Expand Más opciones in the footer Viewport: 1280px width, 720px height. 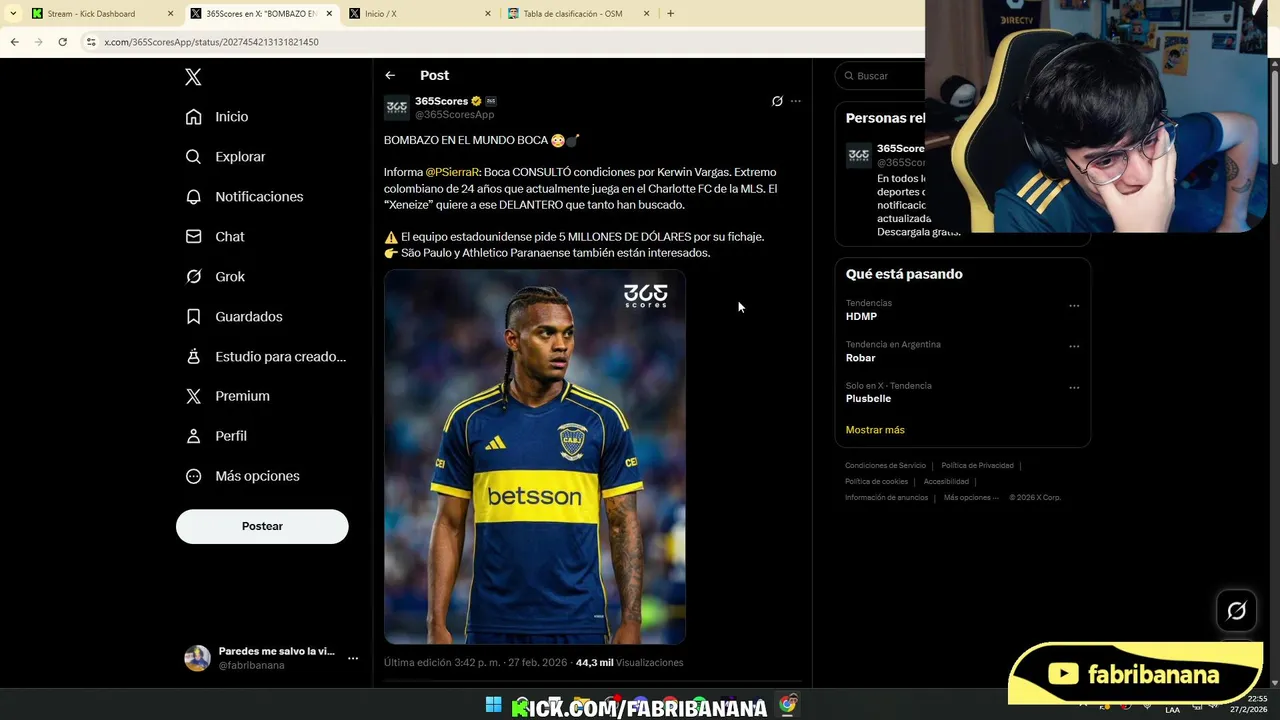(x=971, y=498)
